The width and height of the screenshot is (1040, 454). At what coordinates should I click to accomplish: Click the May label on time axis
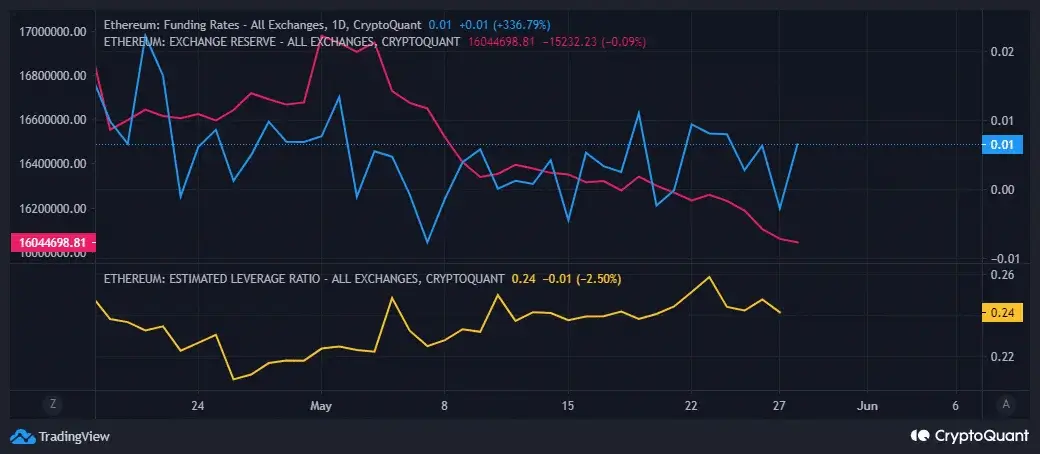321,406
